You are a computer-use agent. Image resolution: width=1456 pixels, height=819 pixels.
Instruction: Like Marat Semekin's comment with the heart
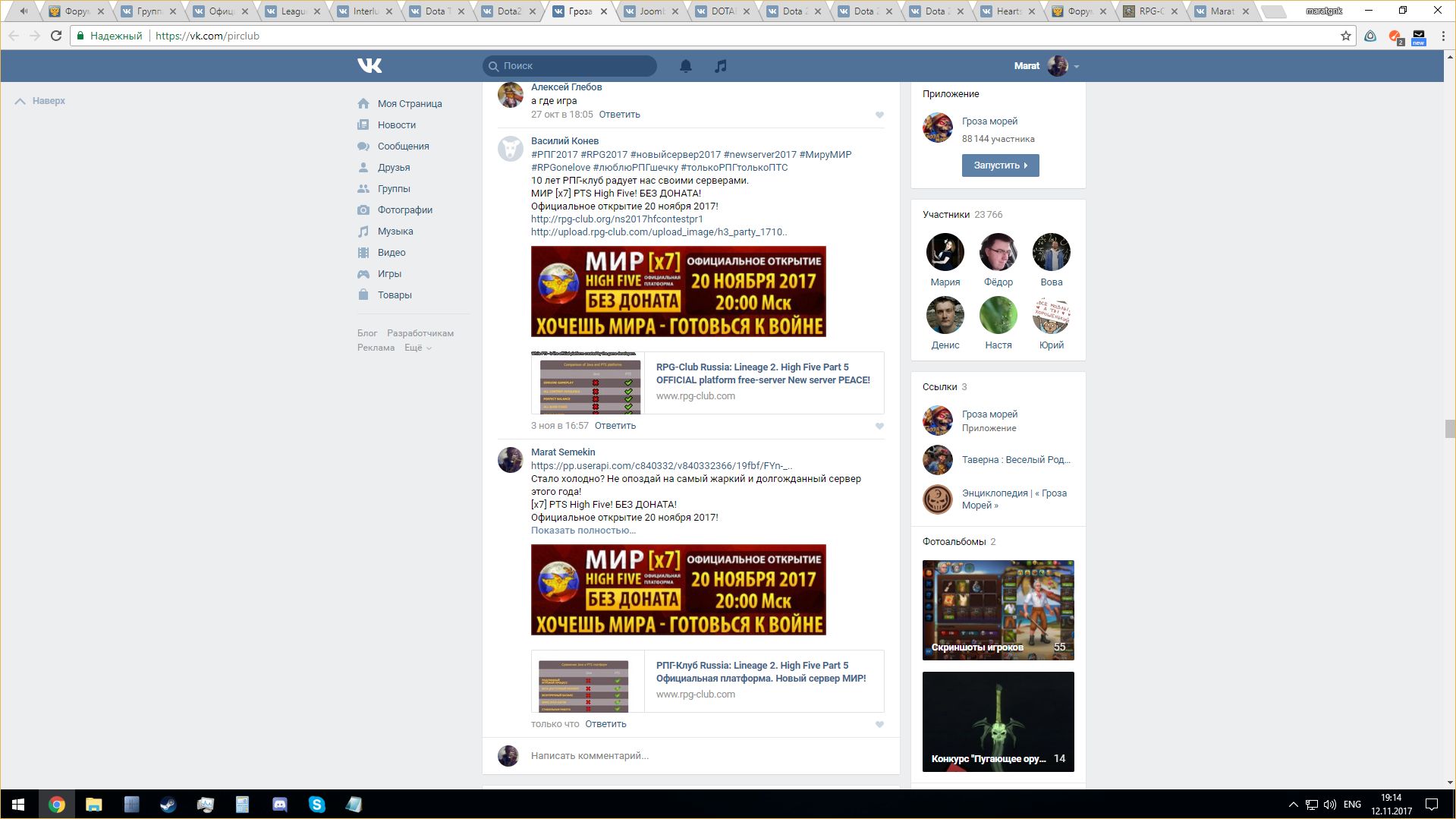pos(879,724)
